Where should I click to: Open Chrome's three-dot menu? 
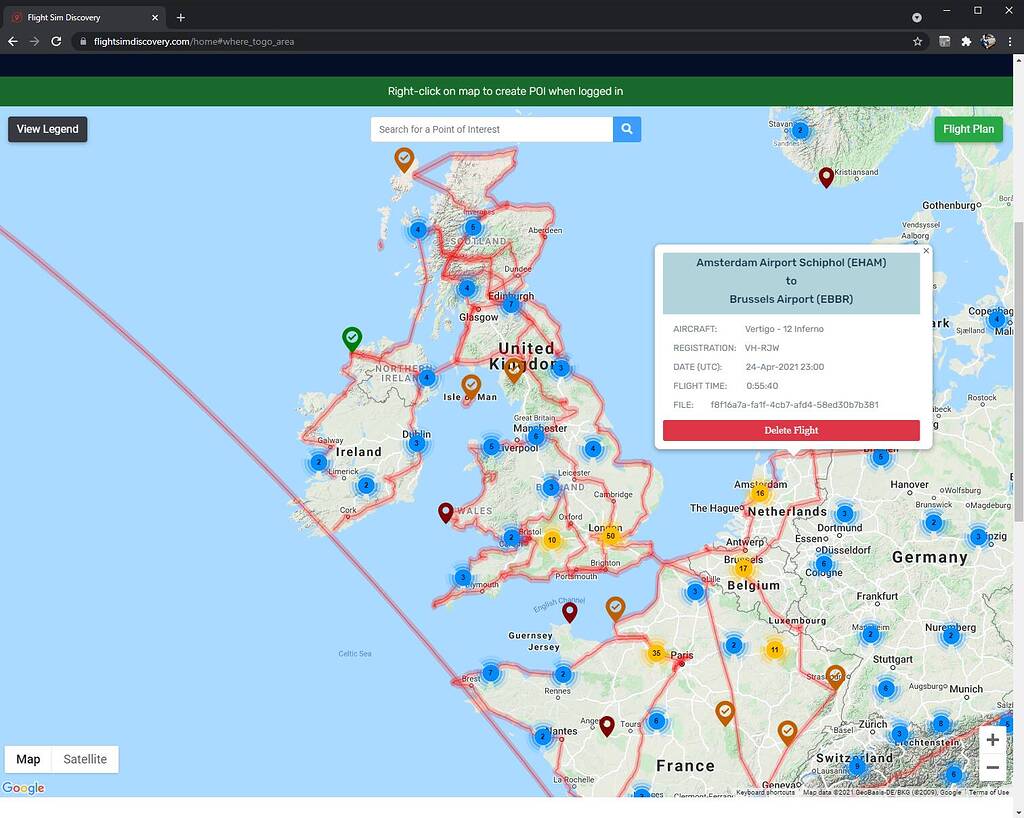coord(1012,41)
